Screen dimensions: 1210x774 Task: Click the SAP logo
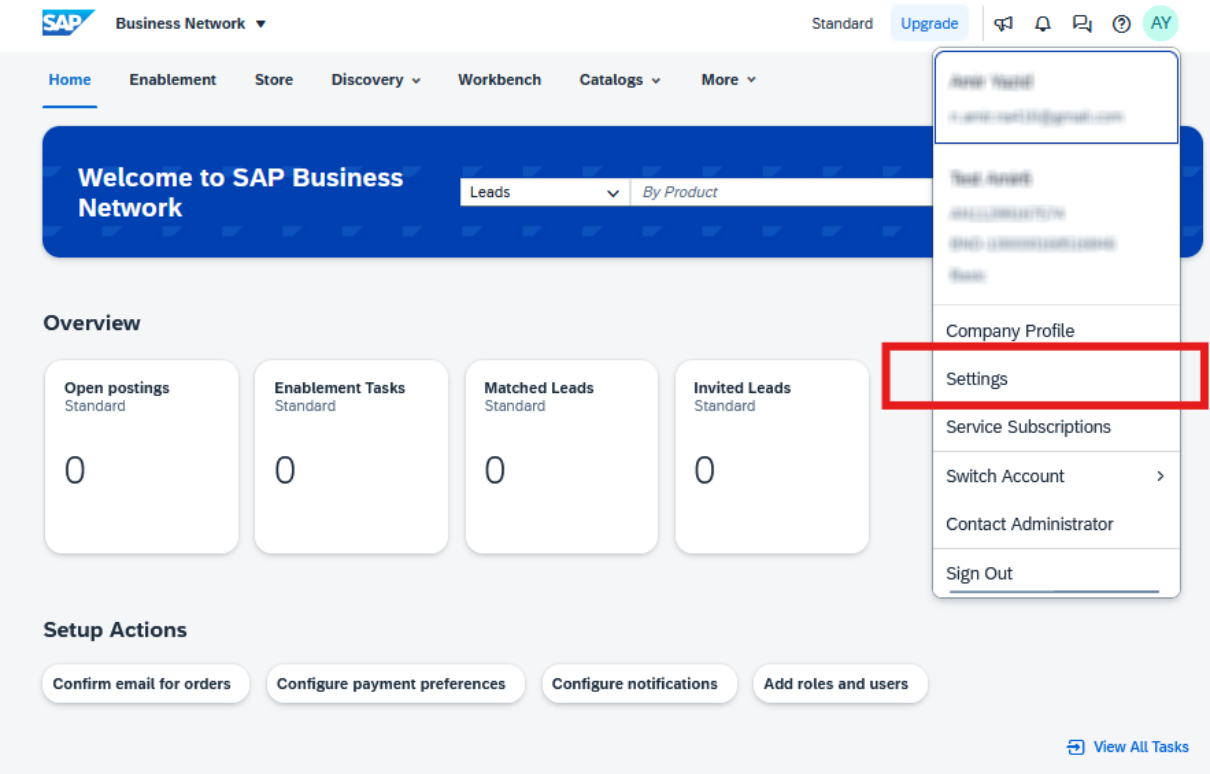[68, 23]
